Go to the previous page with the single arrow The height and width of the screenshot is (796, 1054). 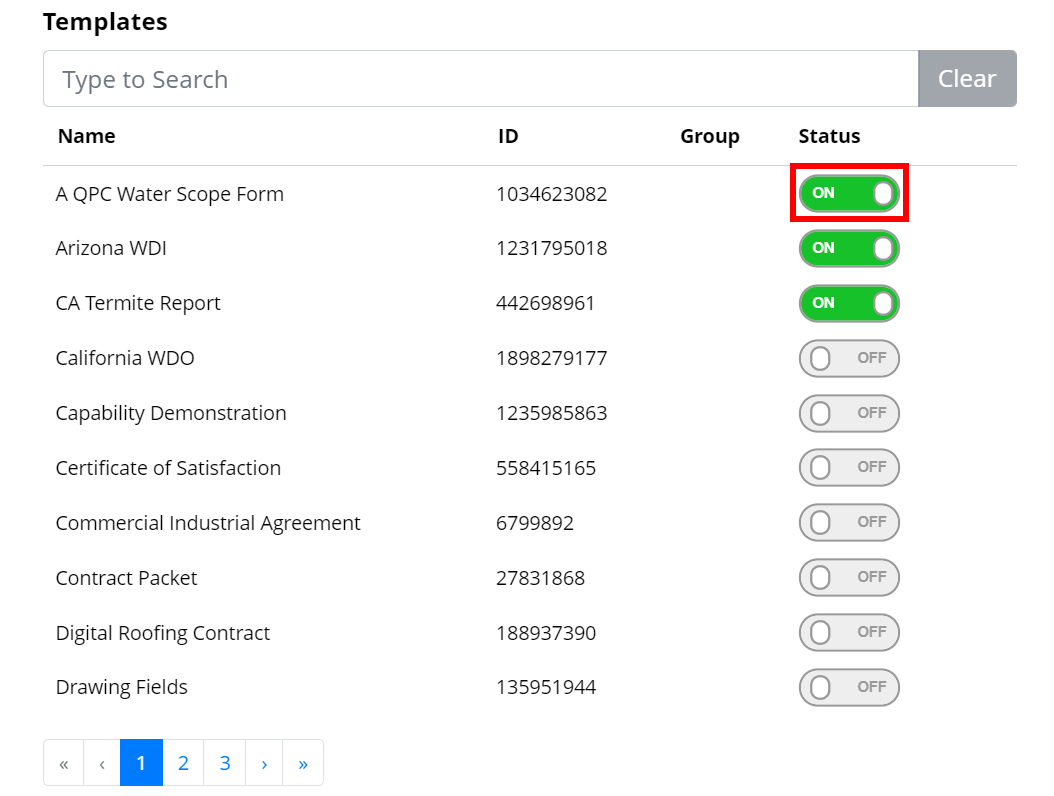(x=102, y=763)
